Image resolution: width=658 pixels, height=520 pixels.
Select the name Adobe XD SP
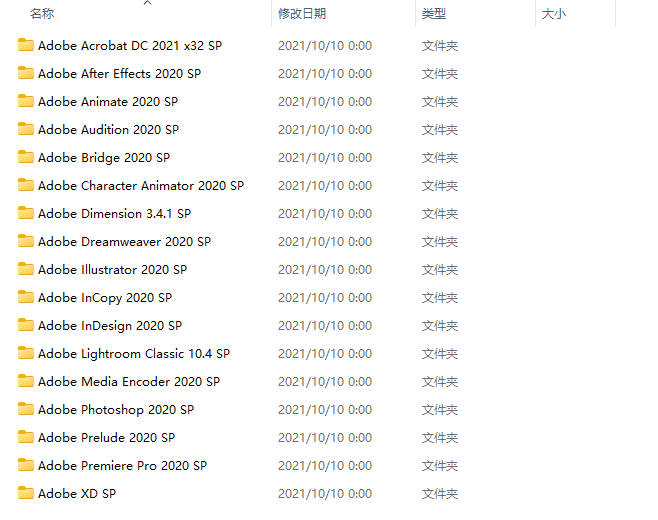click(77, 494)
